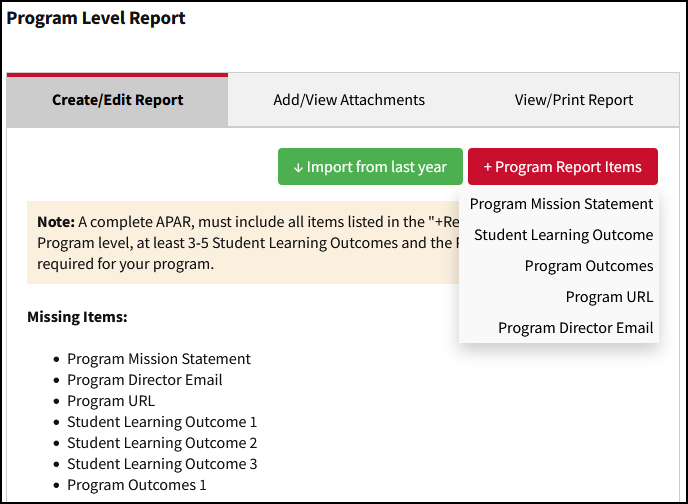Go to the View/Print Report tab
Image resolution: width=688 pixels, height=504 pixels.
[573, 100]
